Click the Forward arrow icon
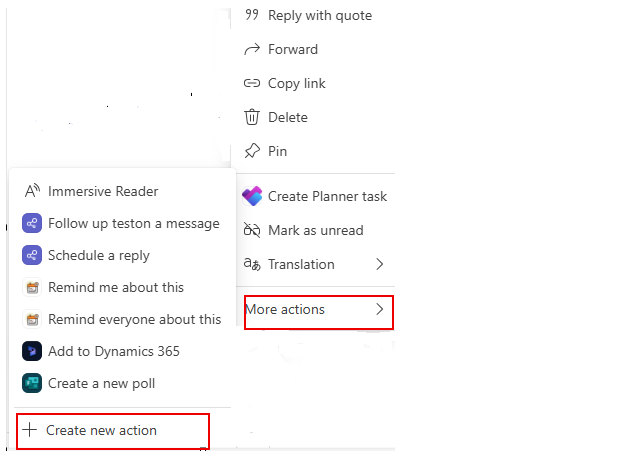 pos(251,49)
